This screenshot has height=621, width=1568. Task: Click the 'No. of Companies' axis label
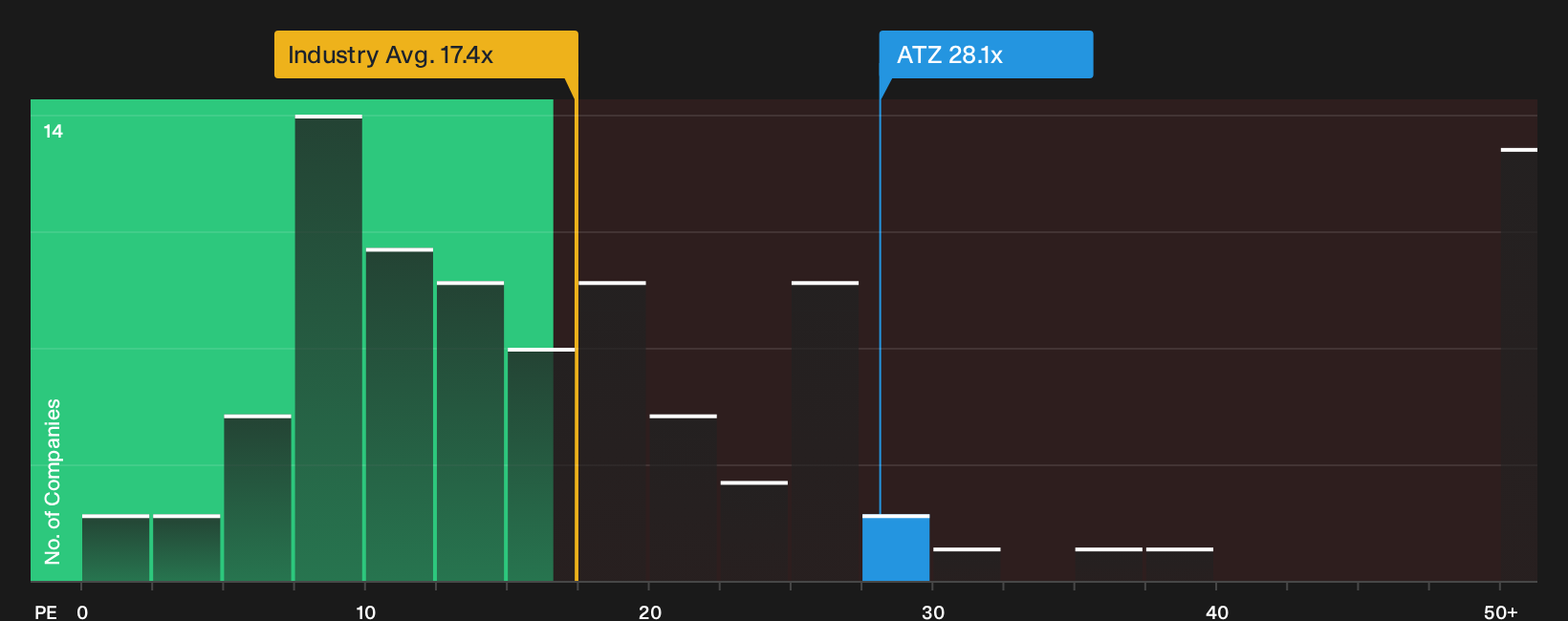point(53,481)
